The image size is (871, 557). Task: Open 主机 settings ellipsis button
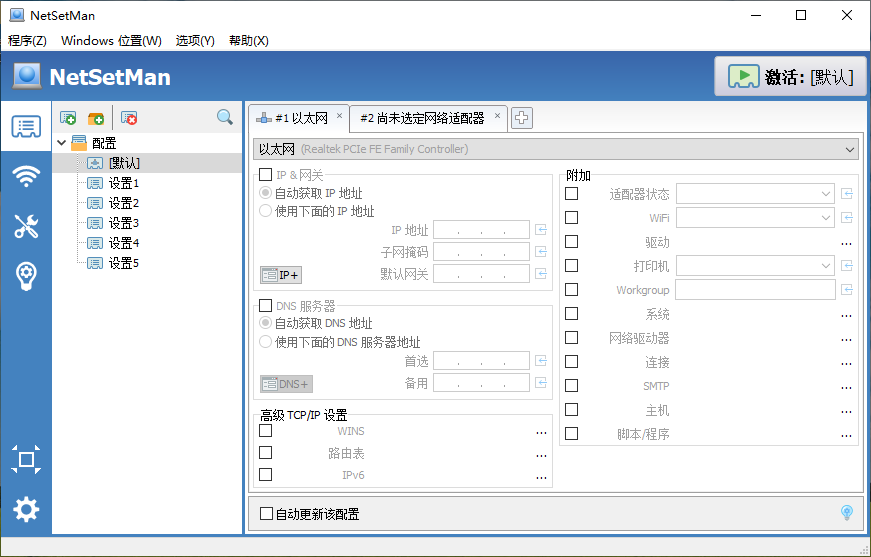point(846,412)
